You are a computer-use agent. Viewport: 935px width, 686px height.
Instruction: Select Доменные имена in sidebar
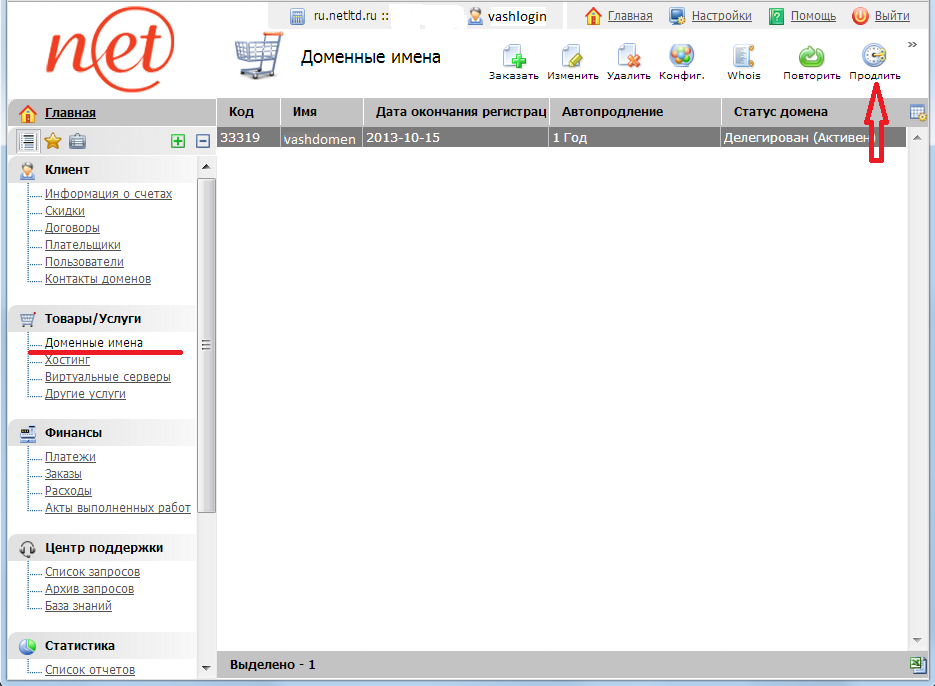coord(93,343)
